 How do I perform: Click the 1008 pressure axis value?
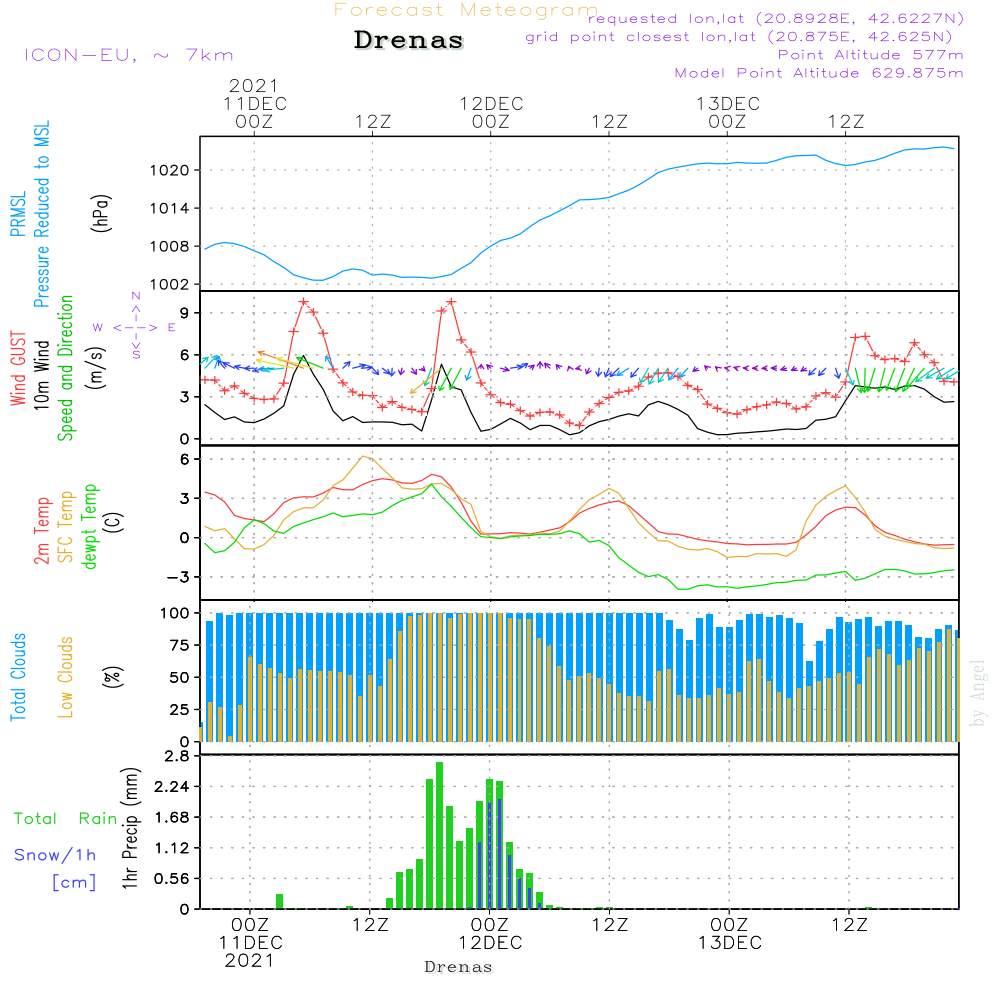coord(170,246)
